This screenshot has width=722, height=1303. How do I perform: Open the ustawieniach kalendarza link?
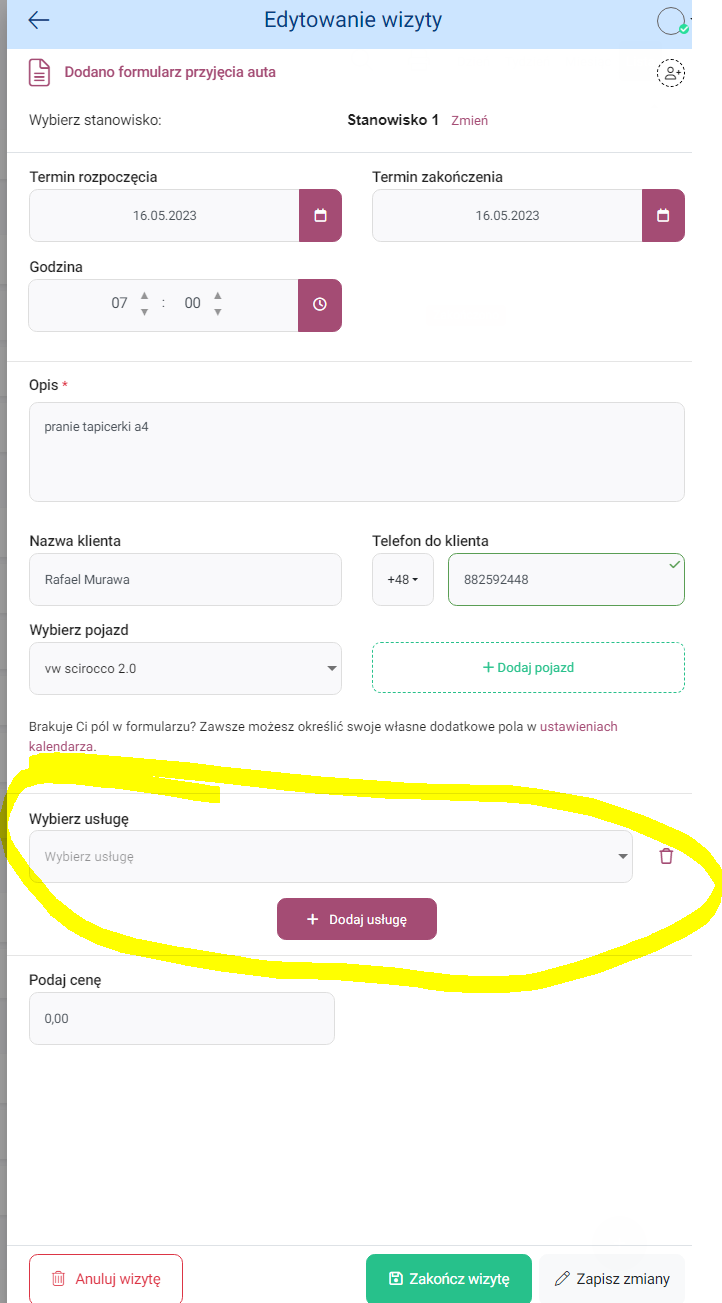tap(323, 736)
